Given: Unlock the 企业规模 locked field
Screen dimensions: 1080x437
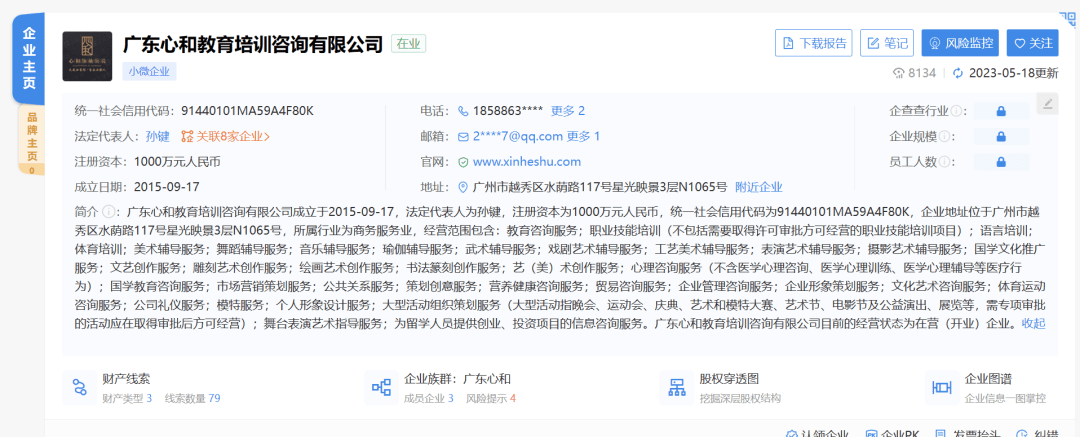Looking at the screenshot, I should (x=1001, y=136).
